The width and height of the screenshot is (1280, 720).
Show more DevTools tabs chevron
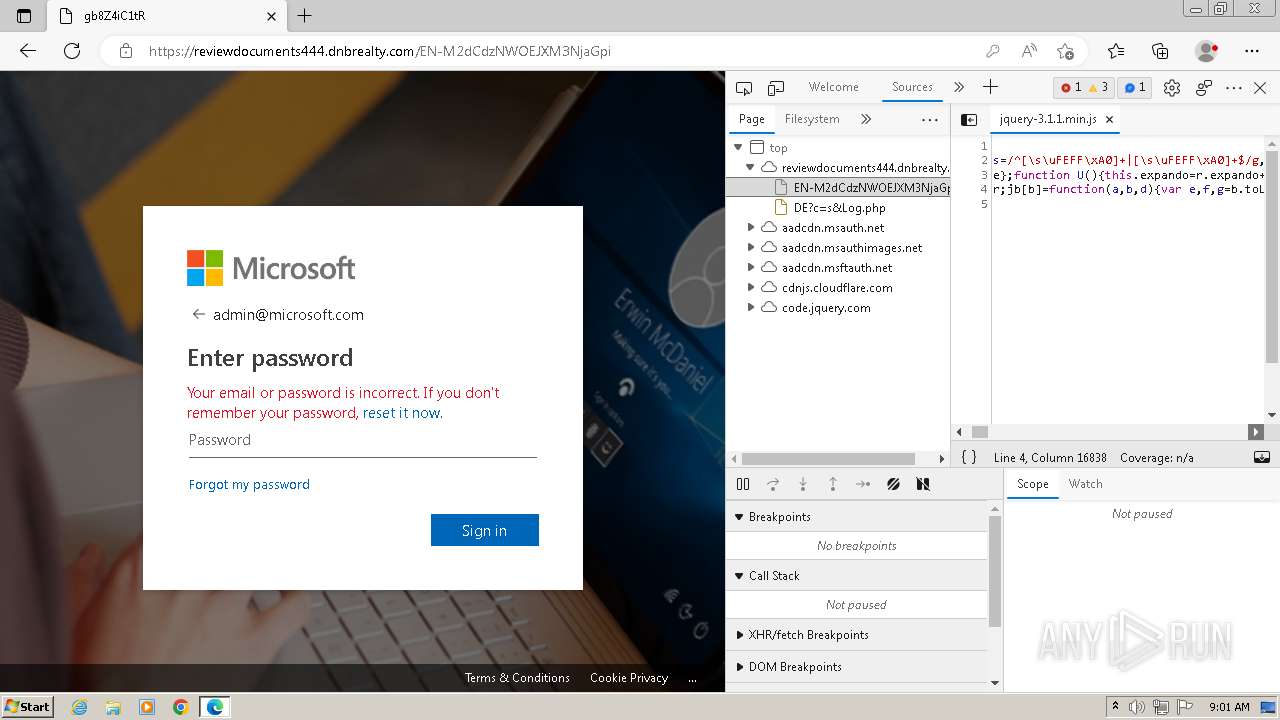(959, 87)
